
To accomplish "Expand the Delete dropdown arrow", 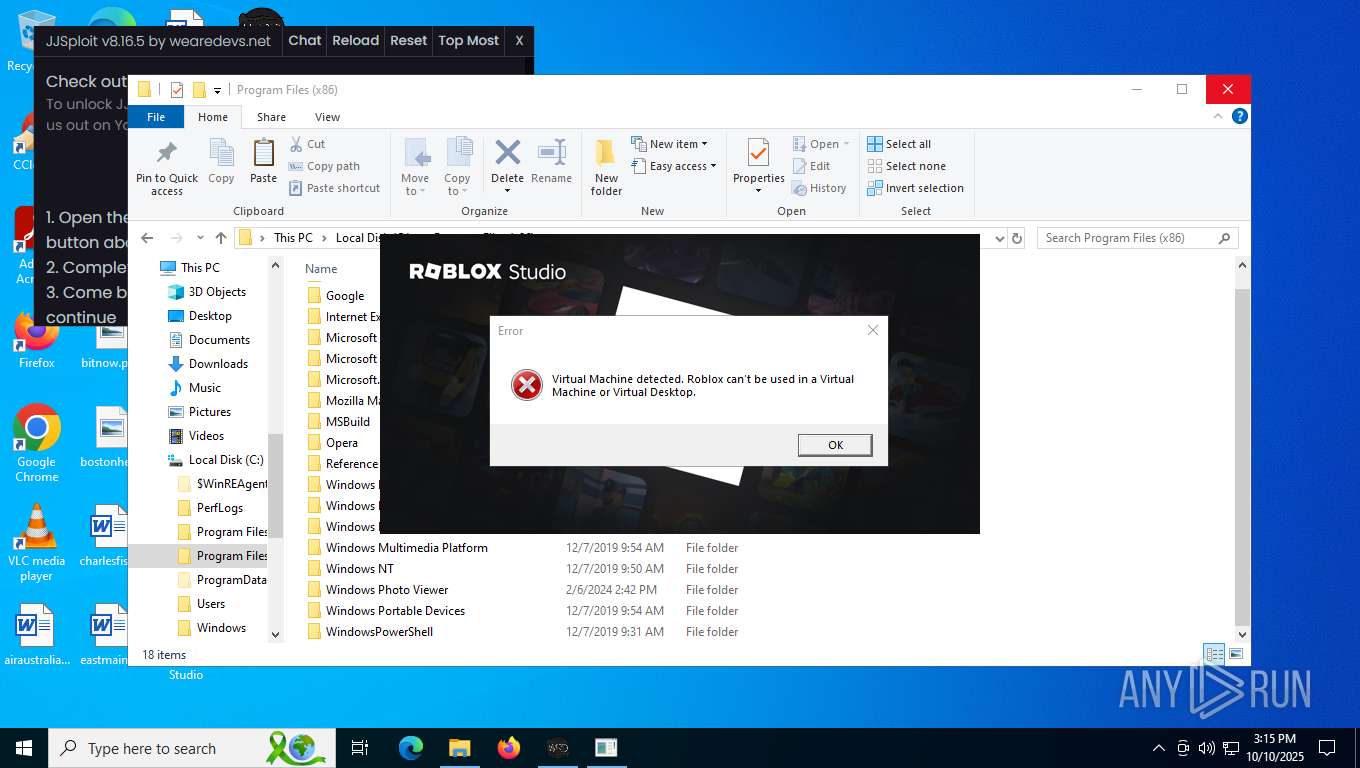I will (x=507, y=191).
